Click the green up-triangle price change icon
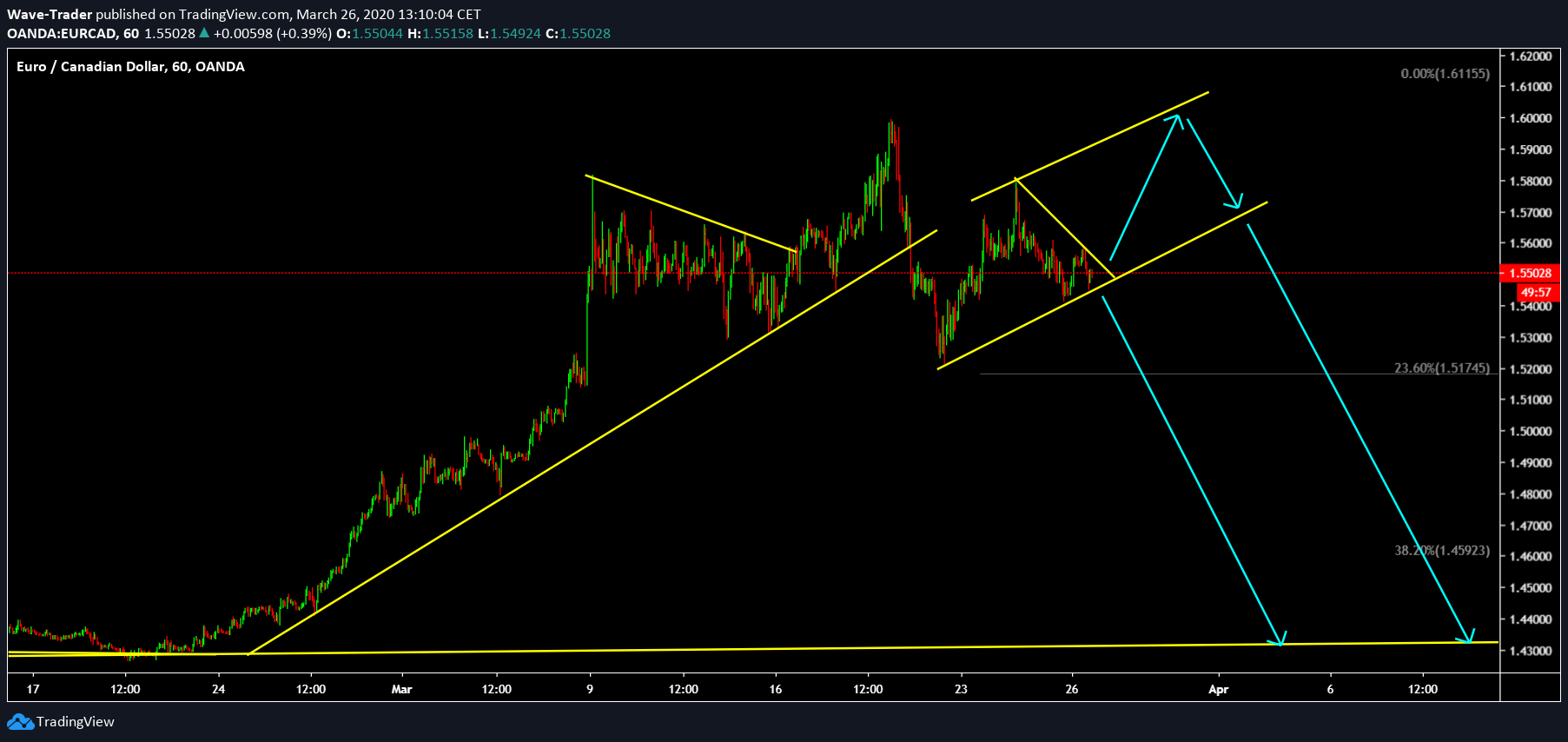Image resolution: width=1568 pixels, height=742 pixels. click(204, 33)
